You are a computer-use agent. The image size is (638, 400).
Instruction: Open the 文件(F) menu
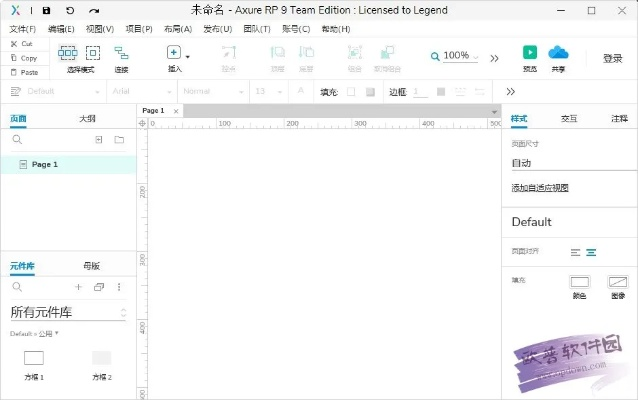click(22, 29)
